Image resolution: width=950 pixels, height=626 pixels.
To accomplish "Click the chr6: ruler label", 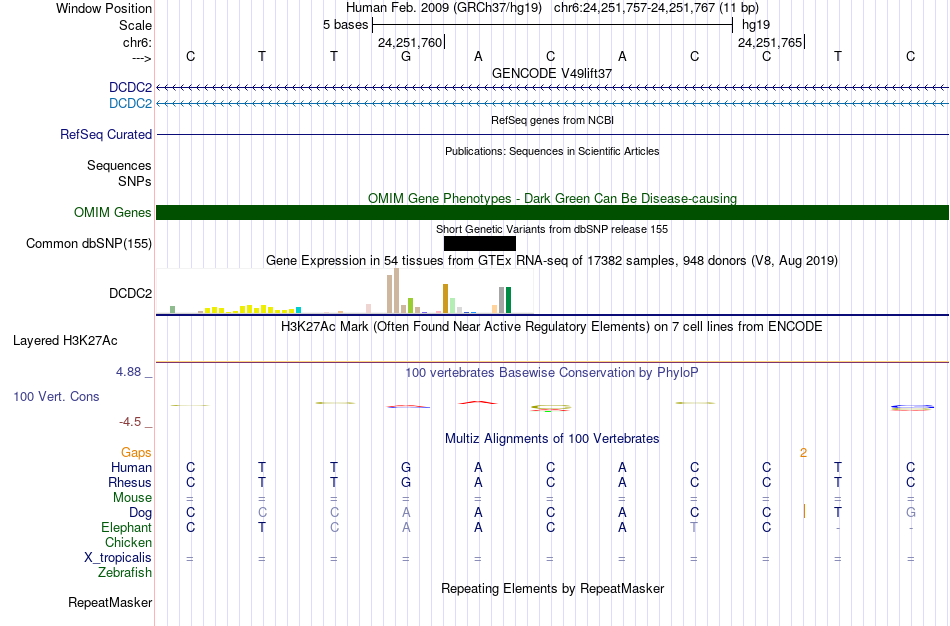I will tap(138, 42).
